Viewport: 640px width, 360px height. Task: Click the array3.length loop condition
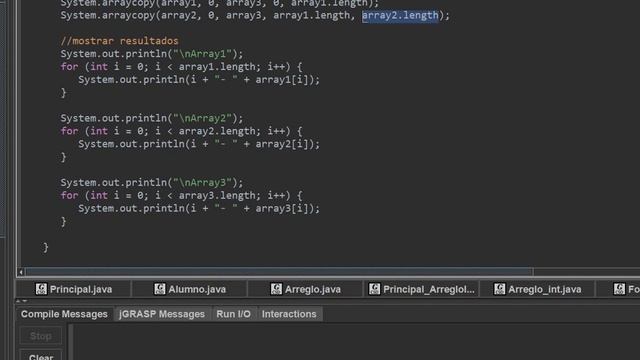217,196
